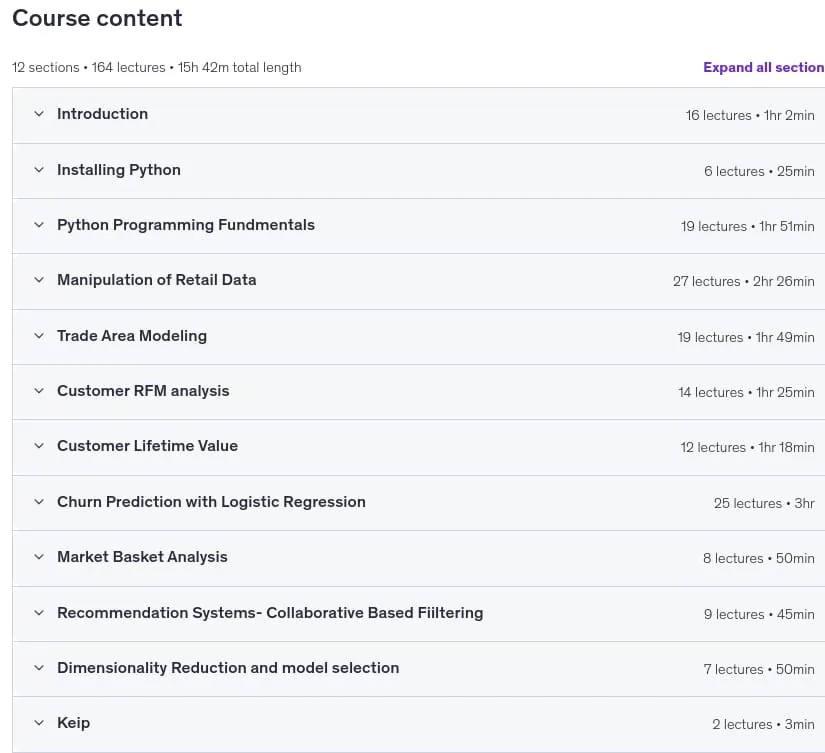Expand Churn Prediction with Logistic Regression chevron
The image size is (825, 753).
click(x=39, y=501)
